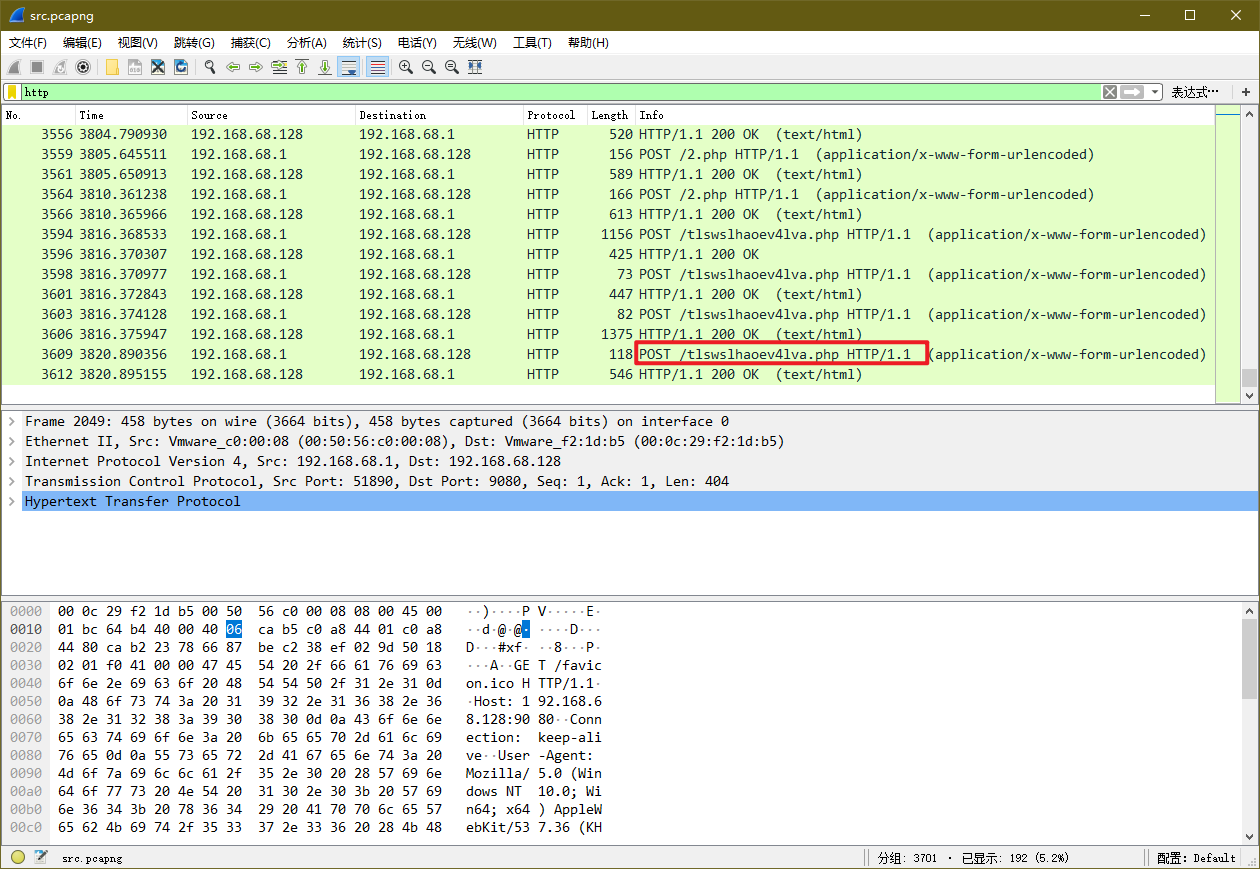Select packet 3609 POST /tlswslhaoev4lva.php row

click(608, 354)
